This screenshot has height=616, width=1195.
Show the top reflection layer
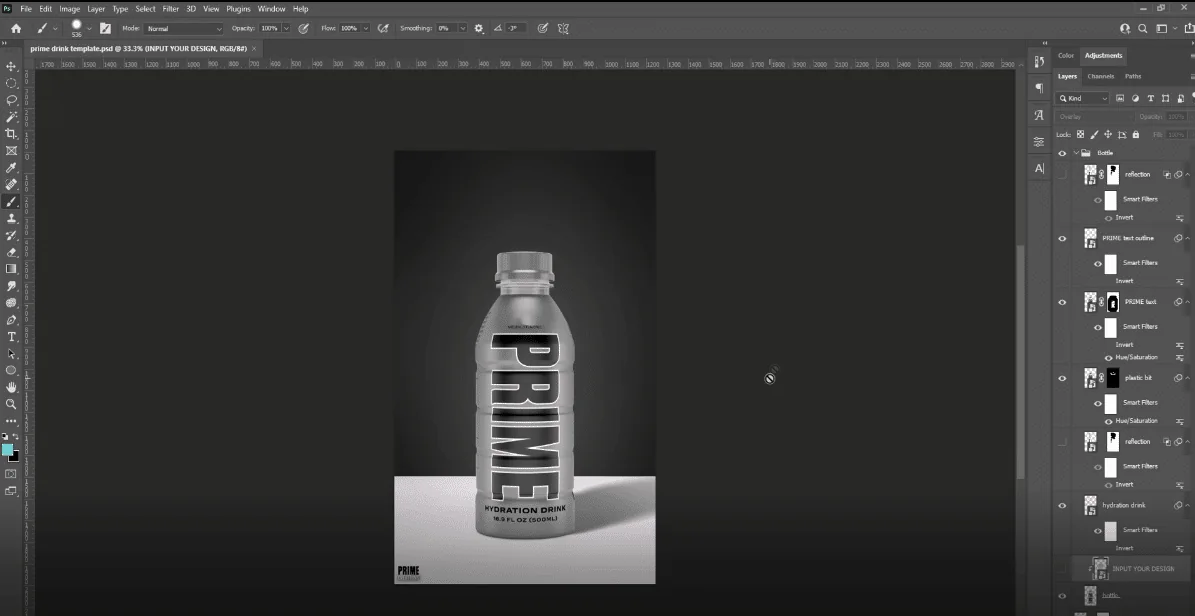click(x=1062, y=175)
